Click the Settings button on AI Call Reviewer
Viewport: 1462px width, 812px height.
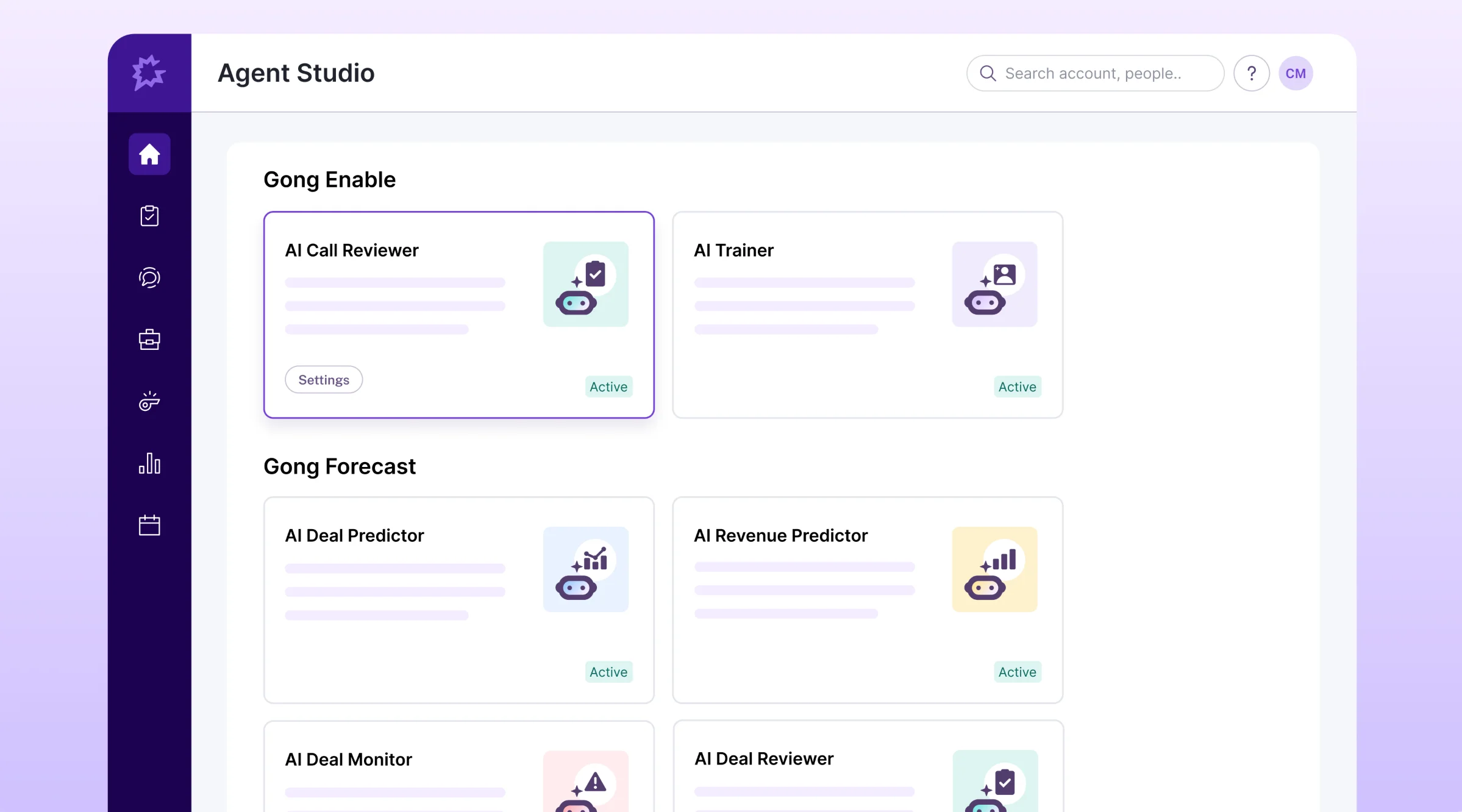[x=324, y=380]
